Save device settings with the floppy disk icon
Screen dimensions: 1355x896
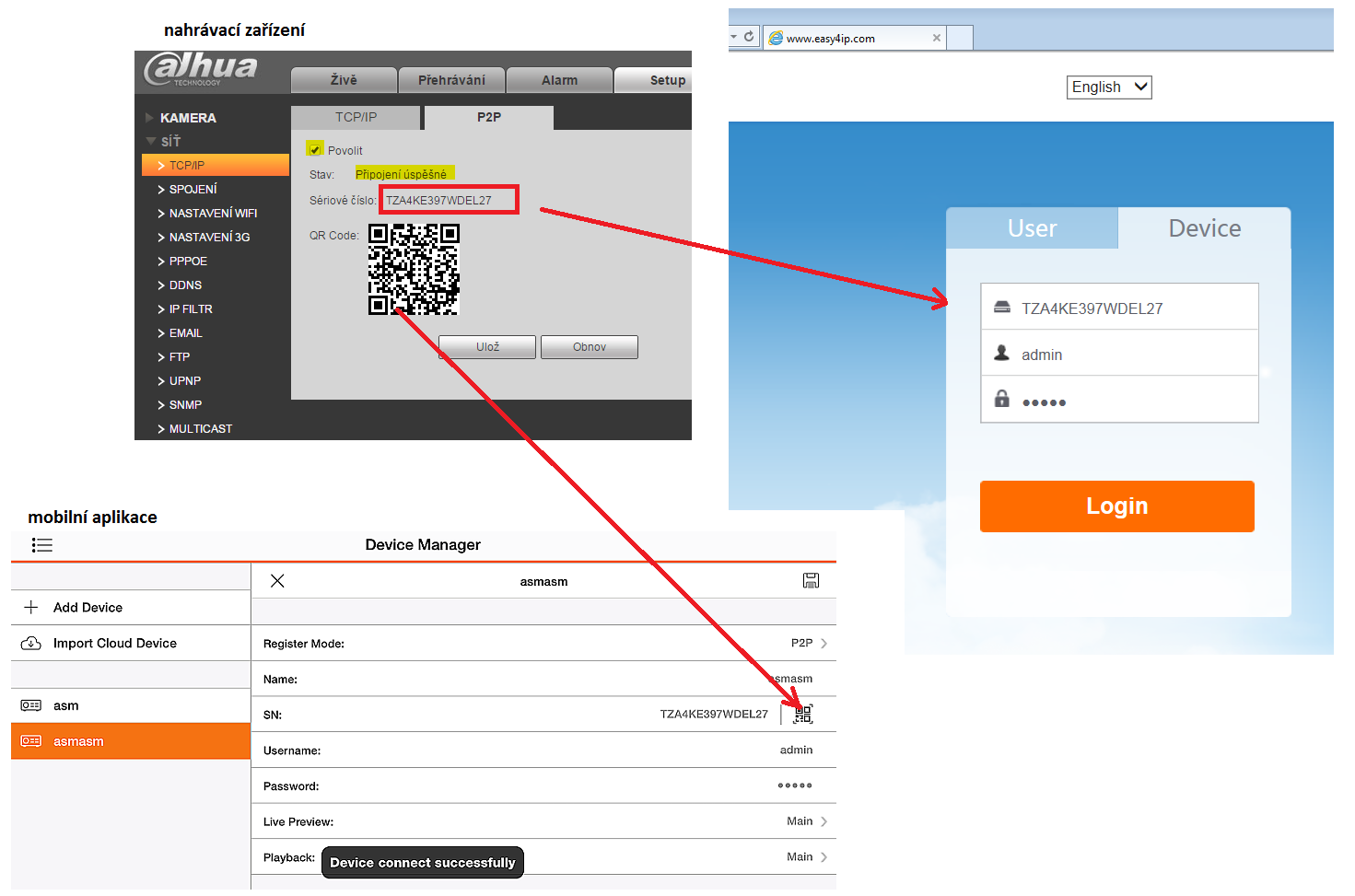pos(811,580)
